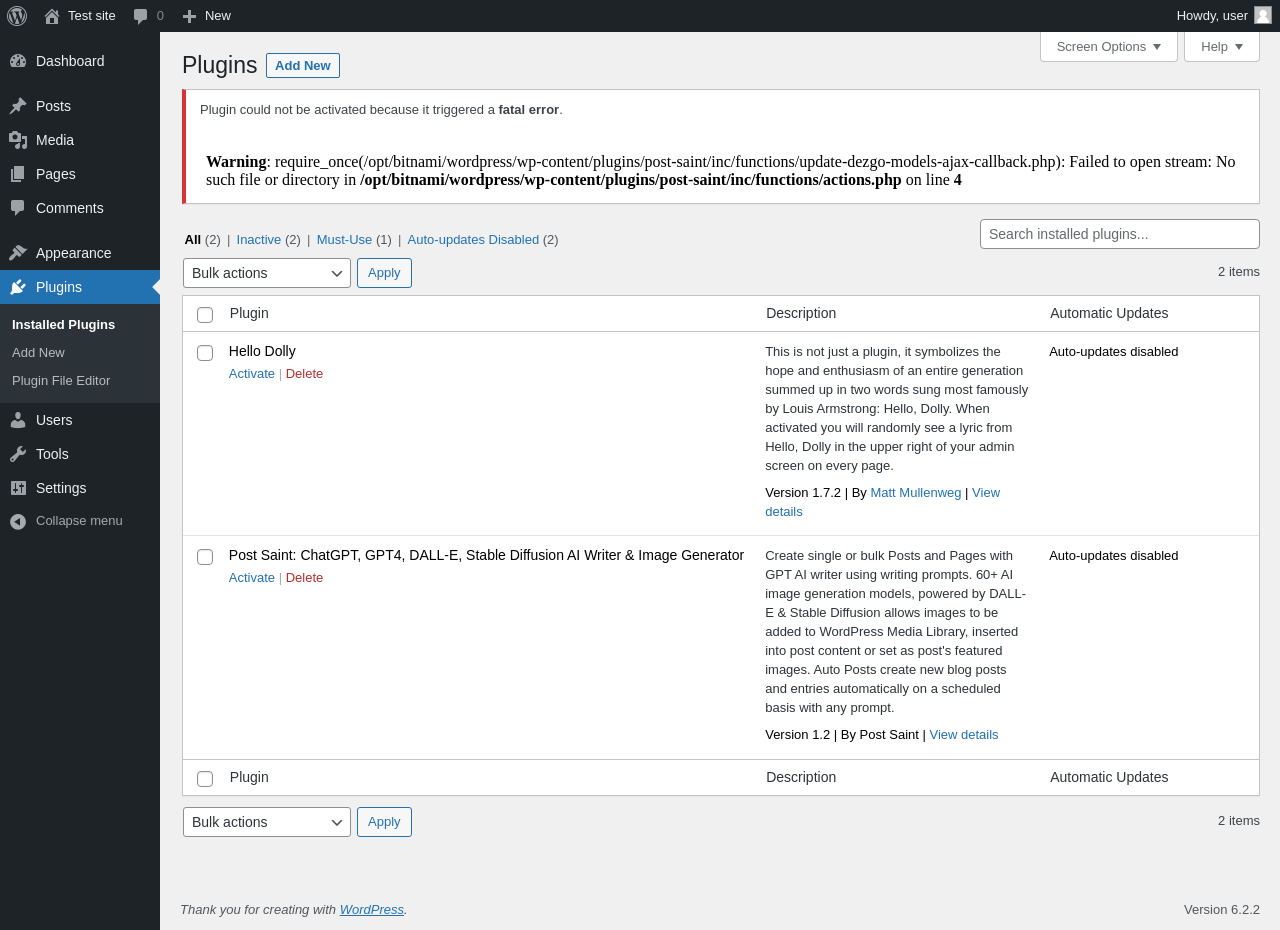The width and height of the screenshot is (1280, 930).
Task: Click the Search installed plugins field
Action: (1120, 234)
